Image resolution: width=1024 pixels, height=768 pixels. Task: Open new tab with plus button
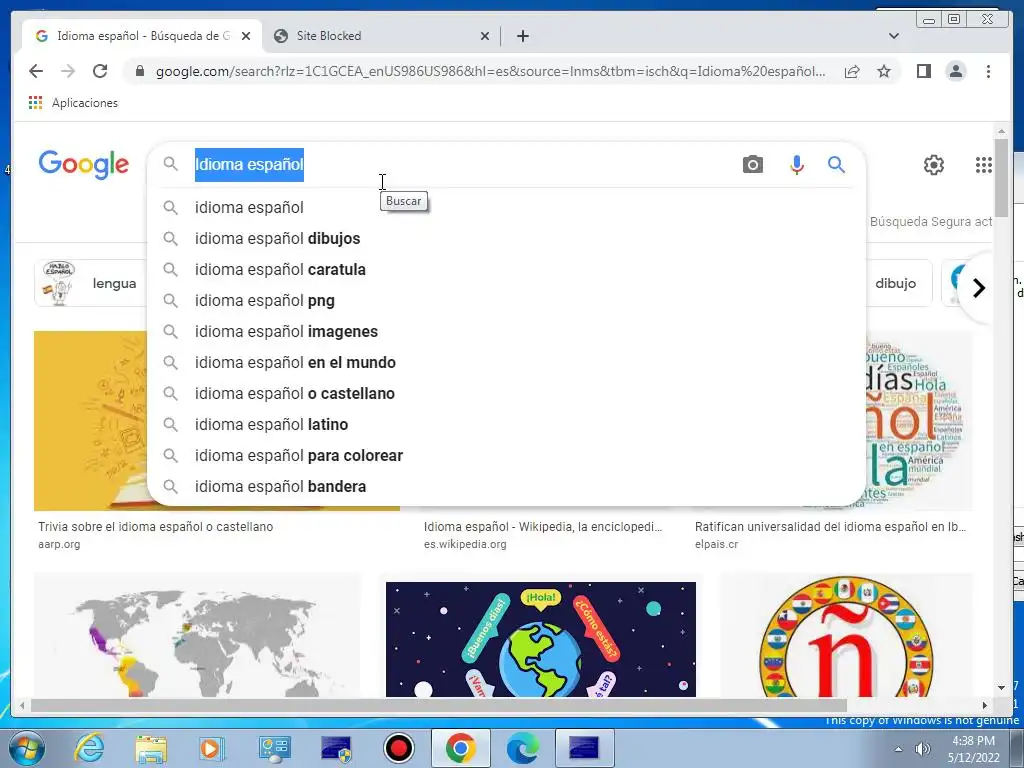point(522,36)
